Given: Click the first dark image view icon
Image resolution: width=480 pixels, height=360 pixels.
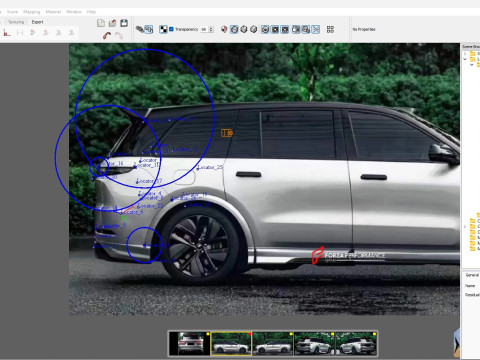Looking at the screenshot, I should click(x=275, y=29).
